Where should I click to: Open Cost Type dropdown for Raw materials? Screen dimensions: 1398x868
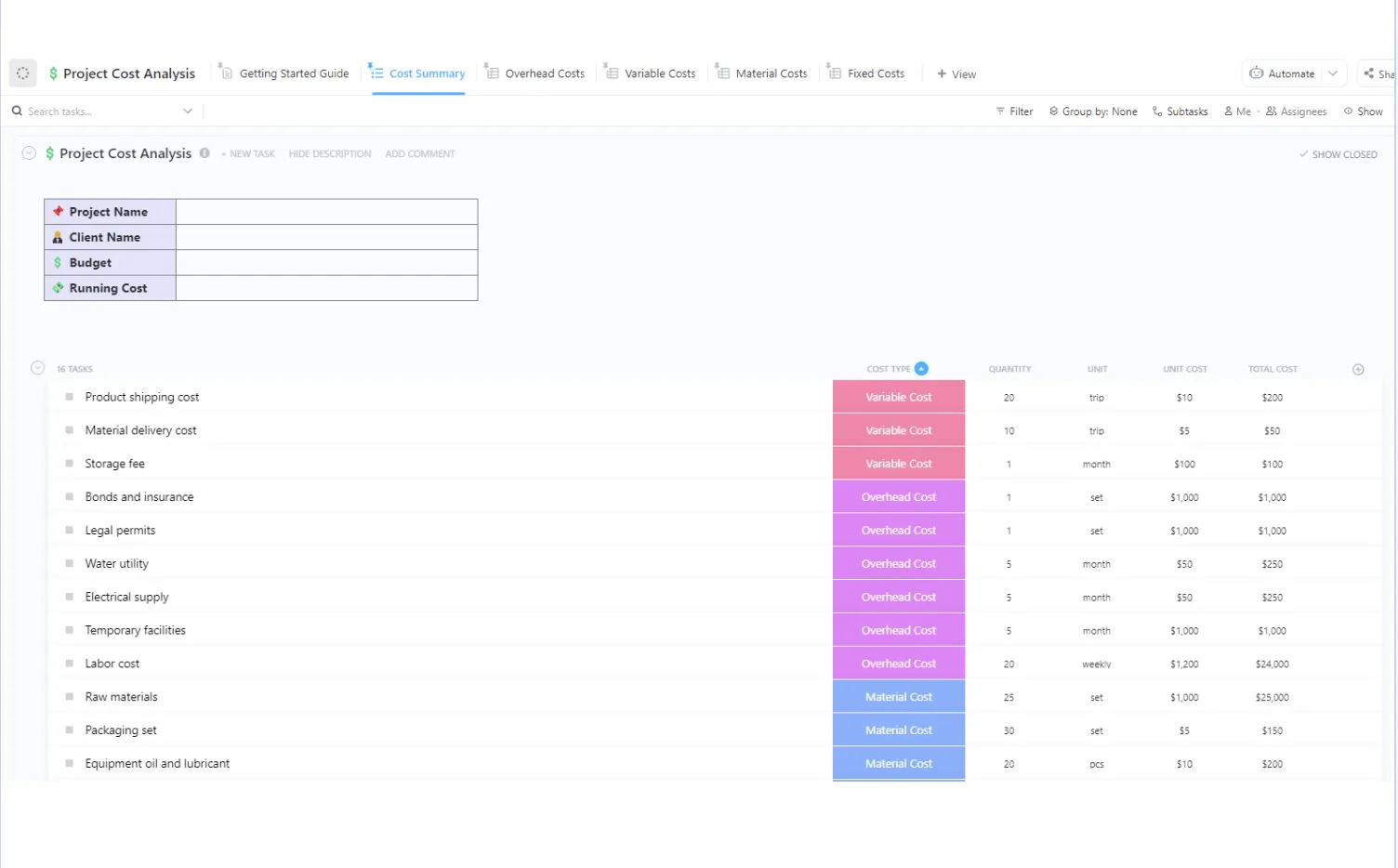coord(899,697)
